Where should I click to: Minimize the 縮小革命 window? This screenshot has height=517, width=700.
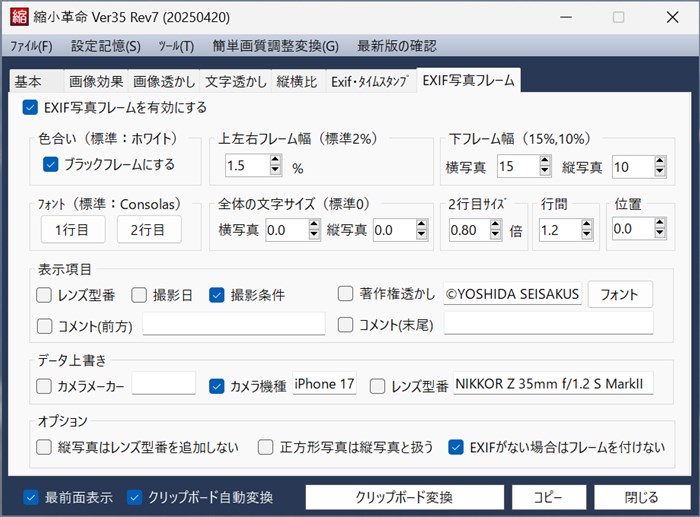(x=566, y=17)
